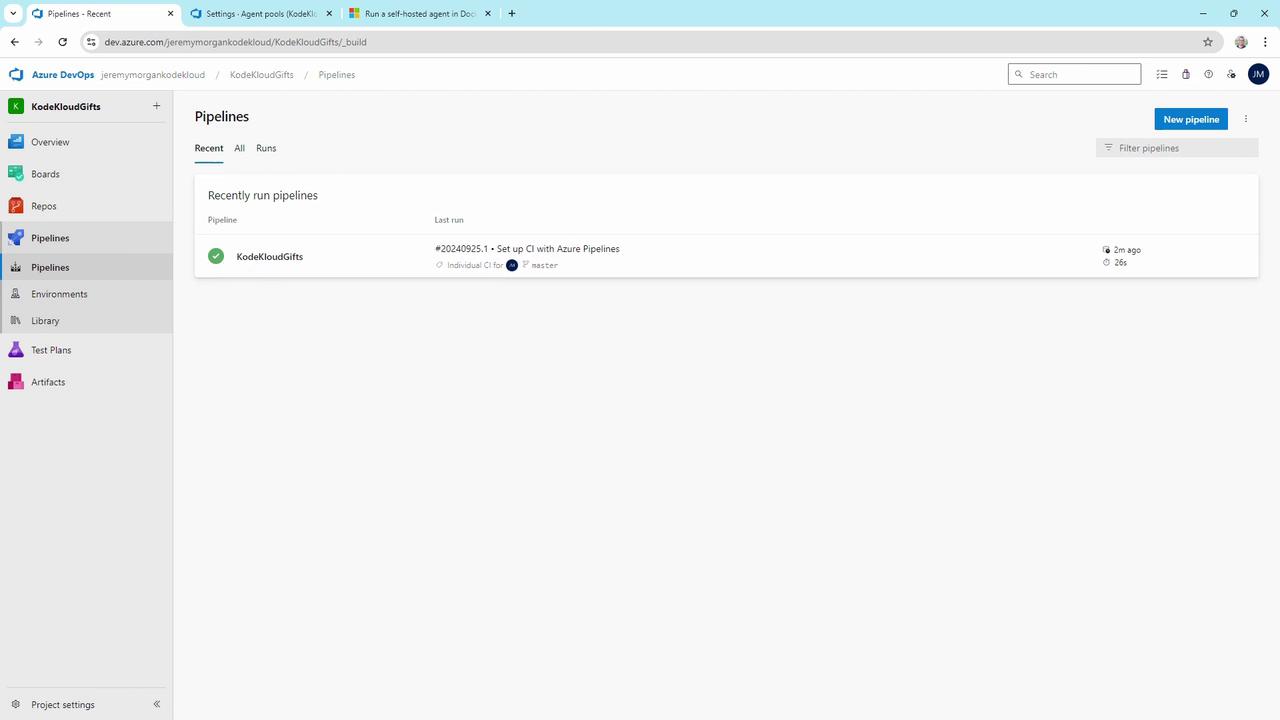This screenshot has width=1280, height=720.
Task: Click the Filter pipelines field
Action: pos(1177,148)
